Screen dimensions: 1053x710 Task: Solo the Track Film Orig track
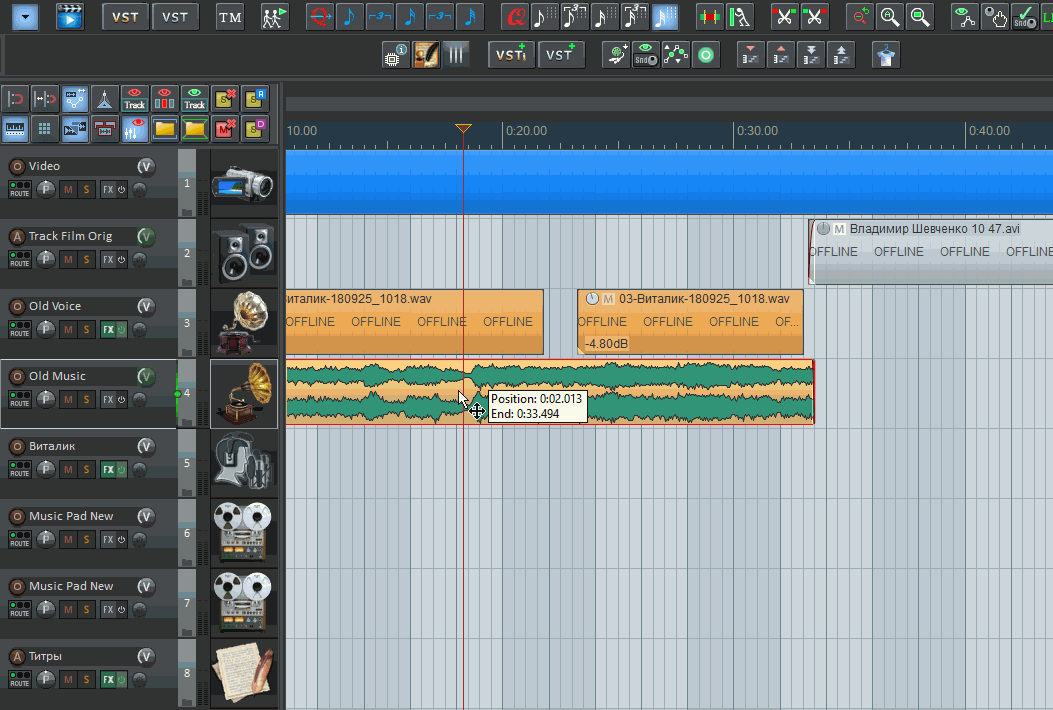pyautogui.click(x=86, y=259)
